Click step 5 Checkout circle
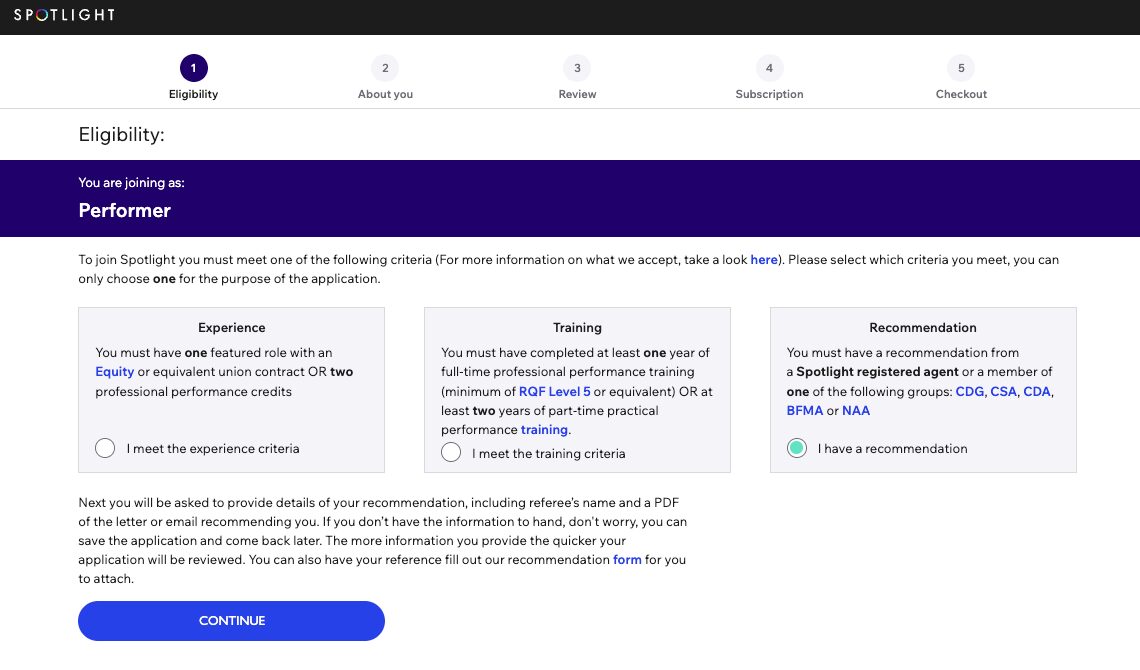Viewport: 1140px width, 670px height. (x=961, y=67)
